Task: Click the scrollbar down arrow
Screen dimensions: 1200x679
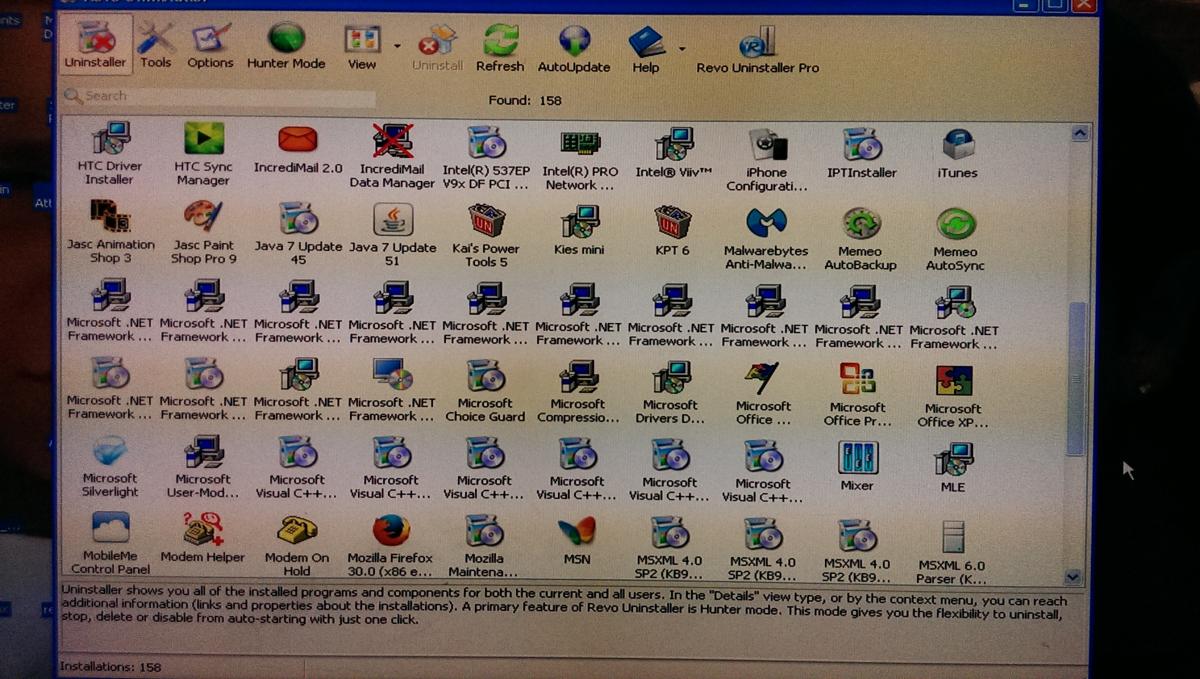Action: coord(1073,577)
